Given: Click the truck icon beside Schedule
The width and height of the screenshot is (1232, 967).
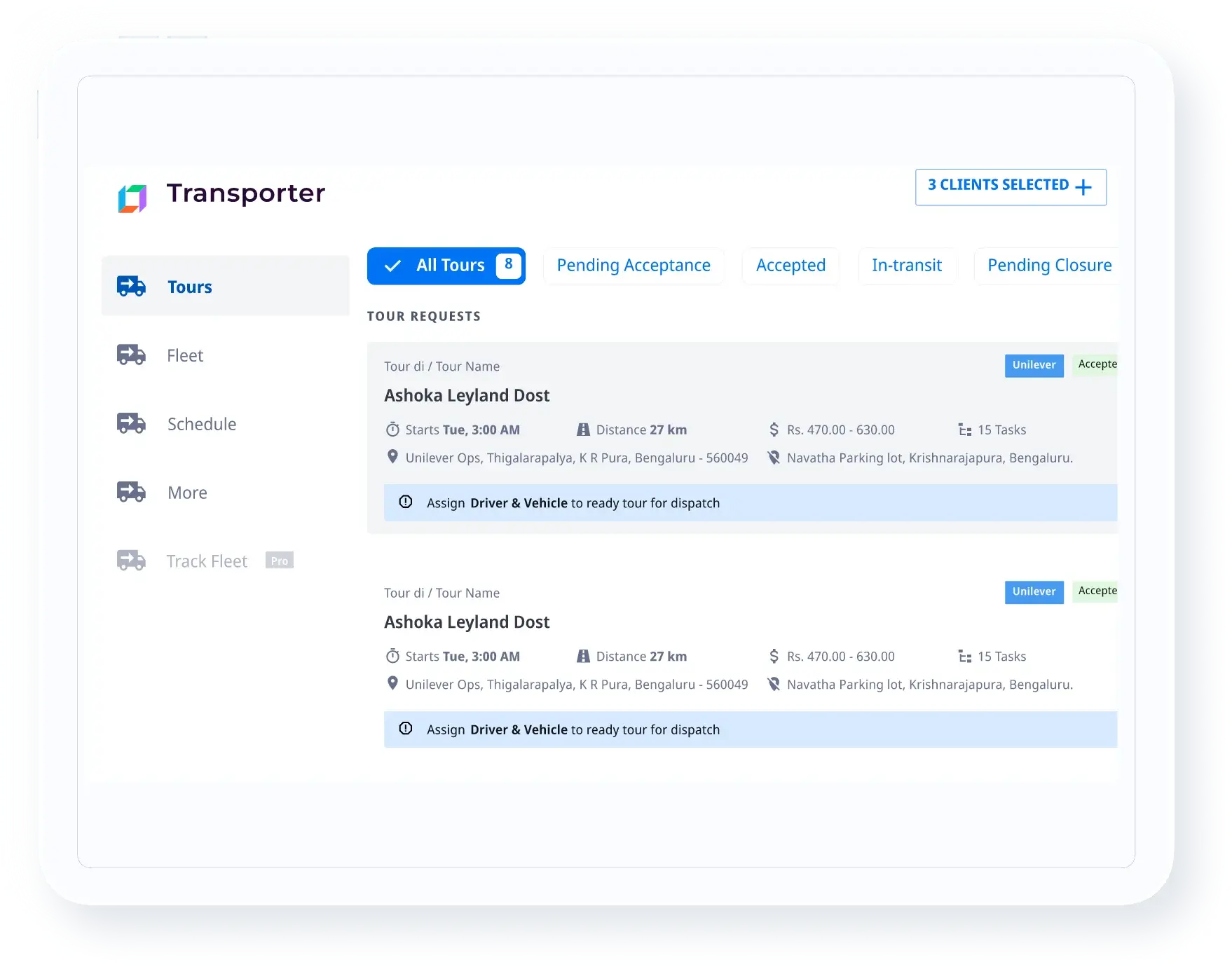Looking at the screenshot, I should (131, 423).
